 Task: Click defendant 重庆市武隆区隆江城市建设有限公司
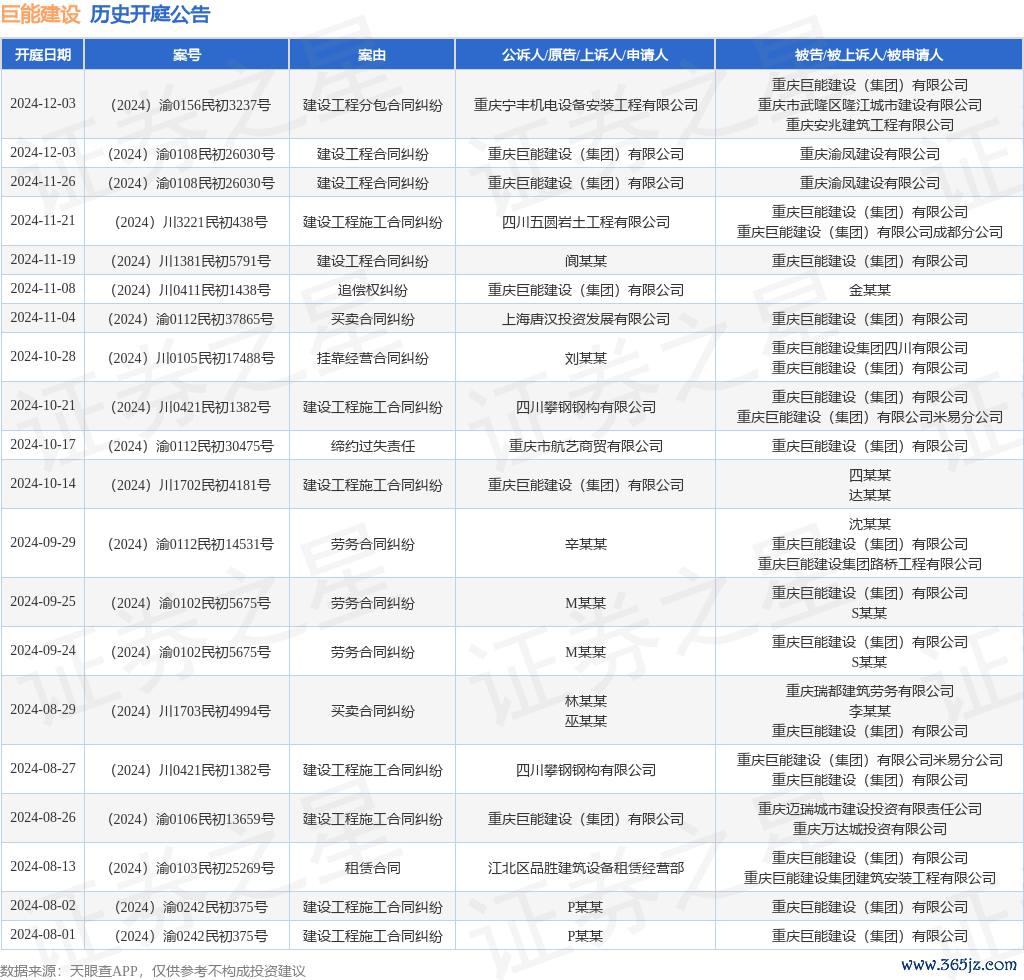pyautogui.click(x=870, y=105)
